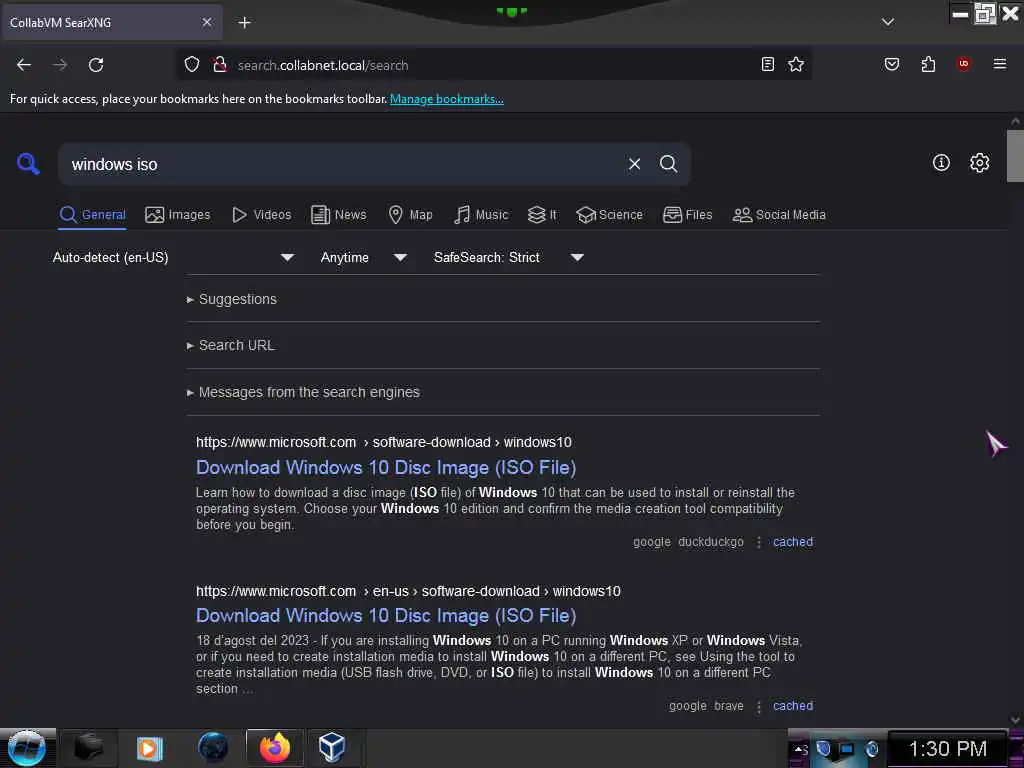Open options dots next to google brave
The width and height of the screenshot is (1024, 768).
[x=759, y=706]
